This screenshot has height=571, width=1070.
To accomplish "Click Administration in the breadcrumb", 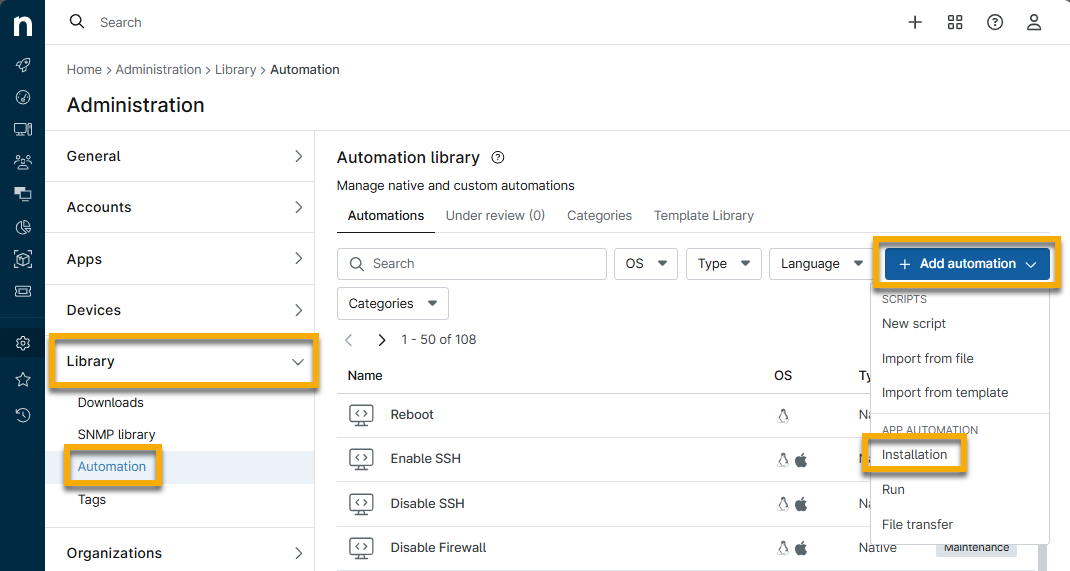I will [x=158, y=70].
